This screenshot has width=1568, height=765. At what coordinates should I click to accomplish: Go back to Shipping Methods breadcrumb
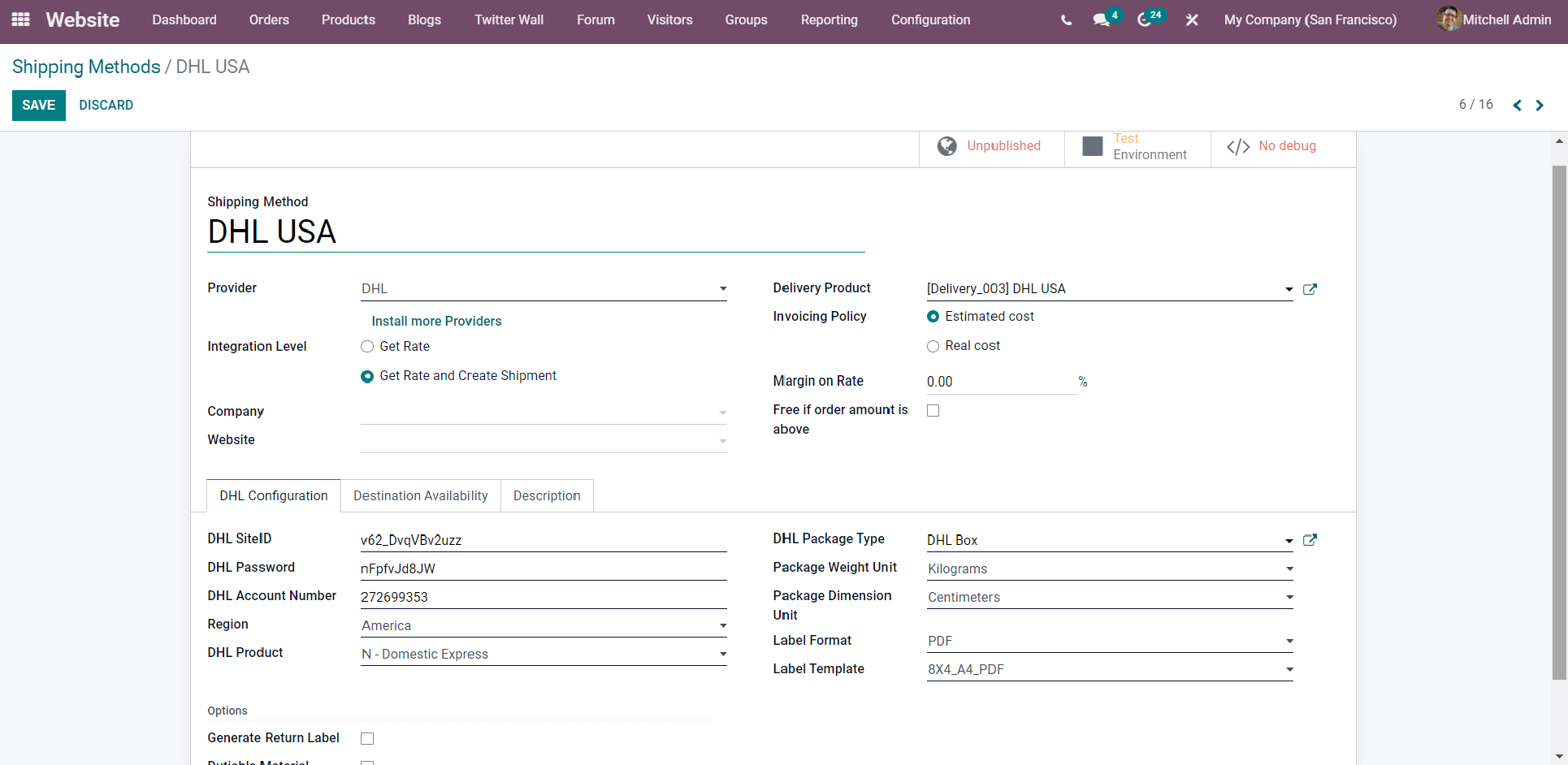click(x=86, y=67)
